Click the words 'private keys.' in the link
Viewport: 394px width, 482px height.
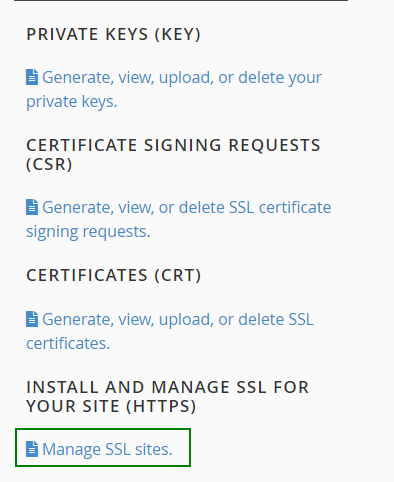(72, 102)
